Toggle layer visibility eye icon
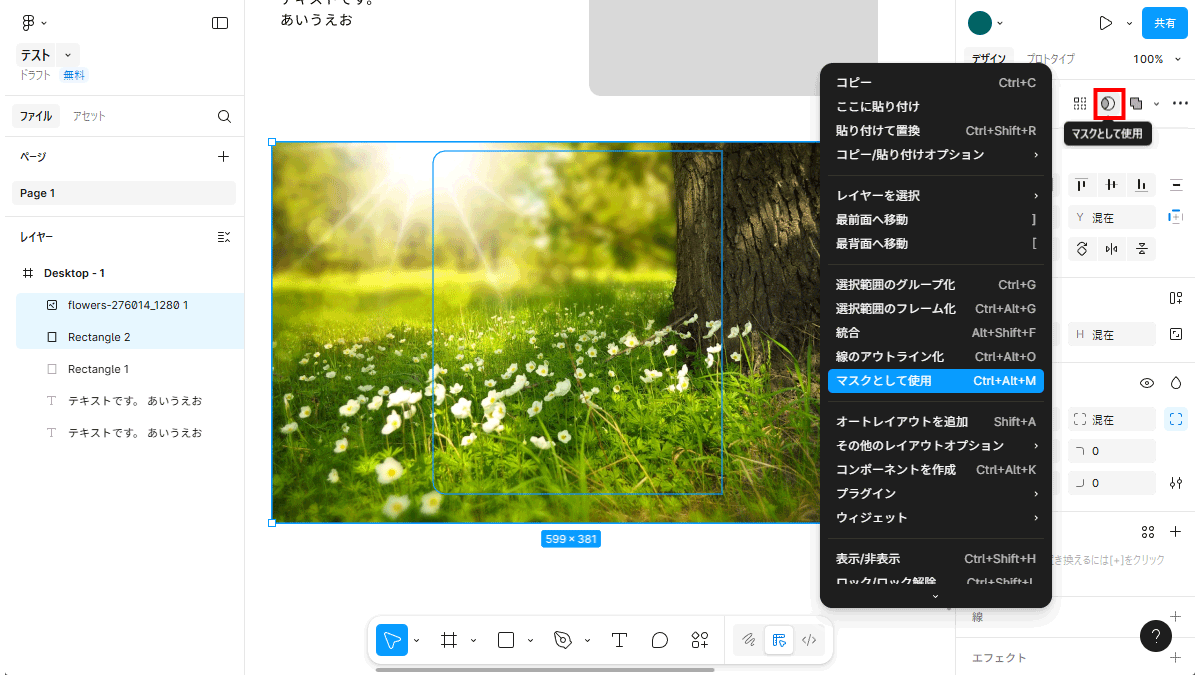The height and width of the screenshot is (675, 1200). pos(1147,383)
